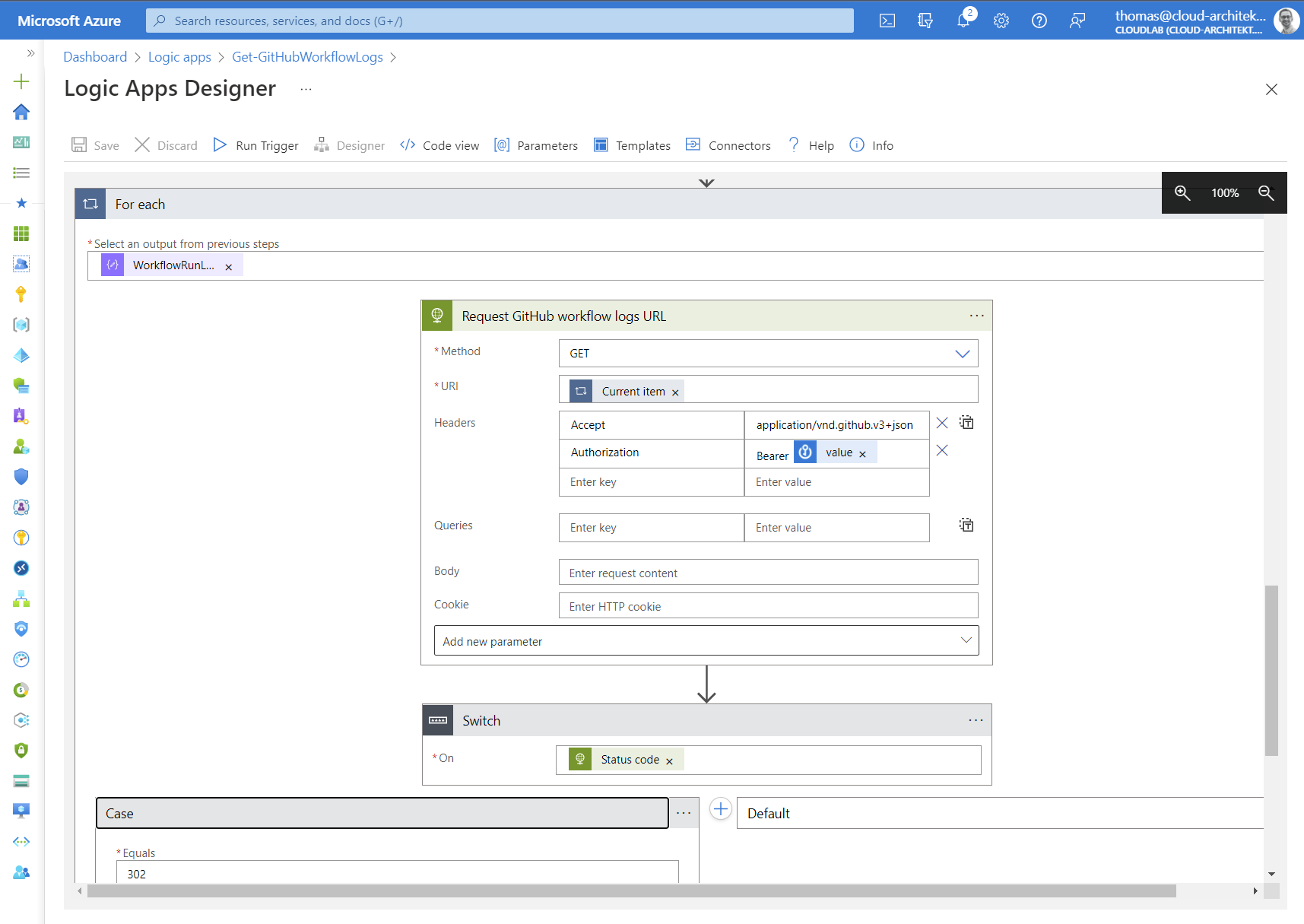Remove WorkflowRunL... token
The width and height of the screenshot is (1304, 924).
tap(229, 267)
